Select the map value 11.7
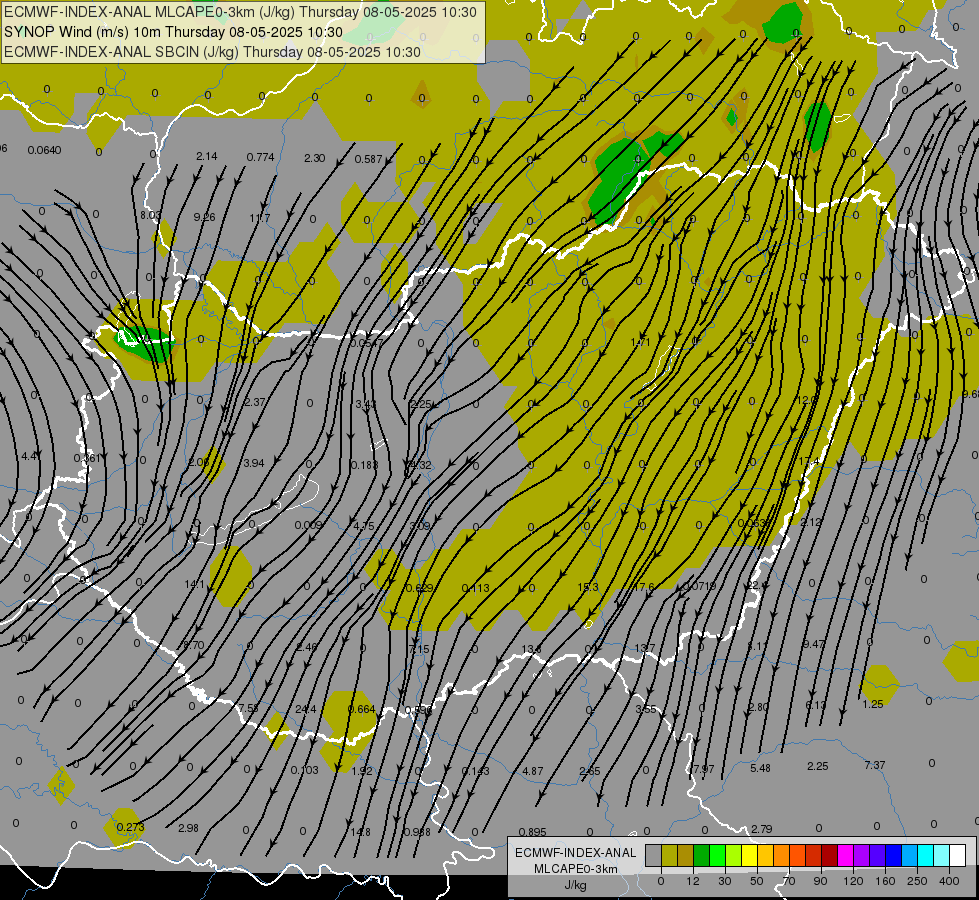 point(260,218)
